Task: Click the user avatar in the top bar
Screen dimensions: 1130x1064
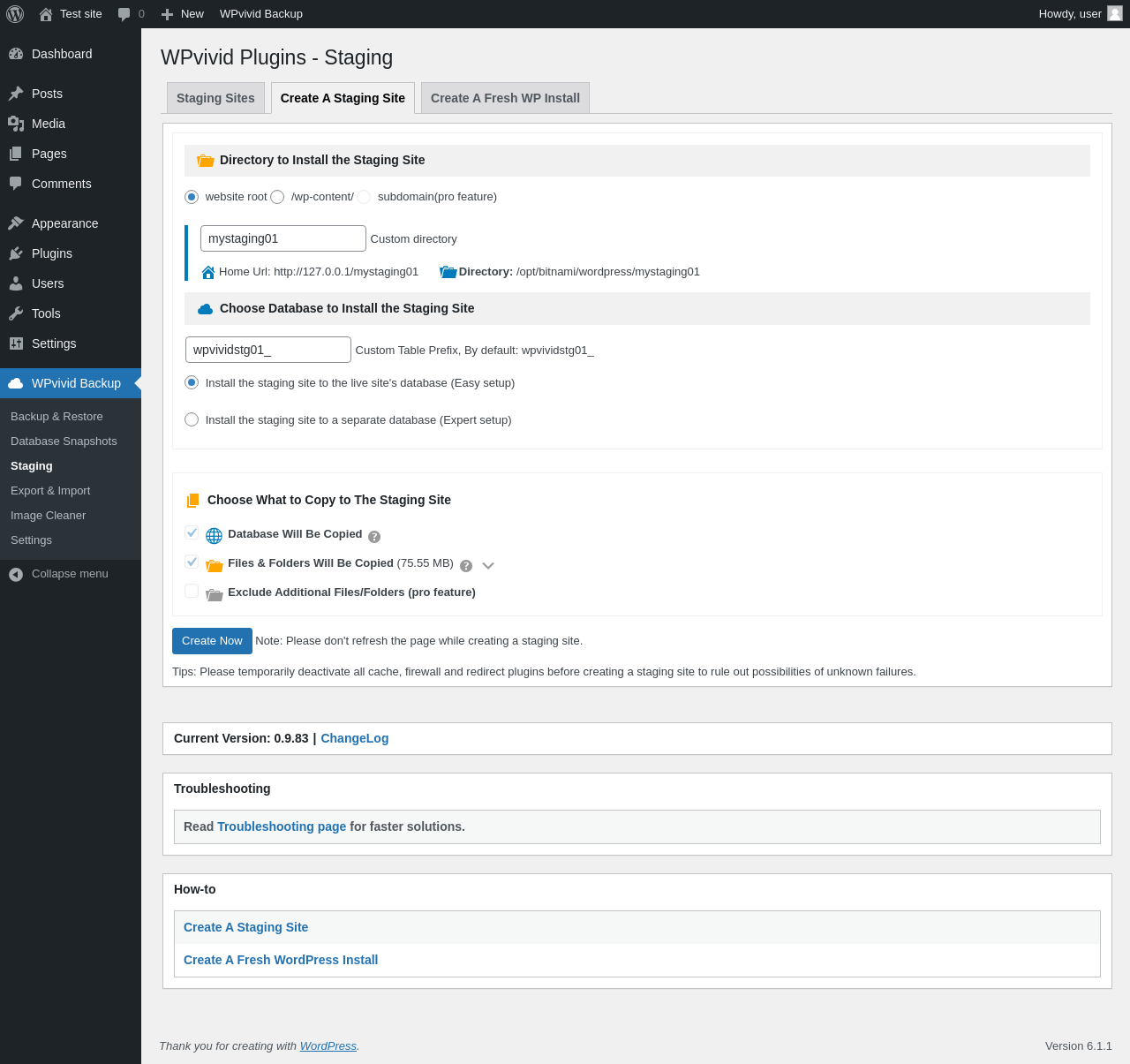Action: (x=1115, y=13)
